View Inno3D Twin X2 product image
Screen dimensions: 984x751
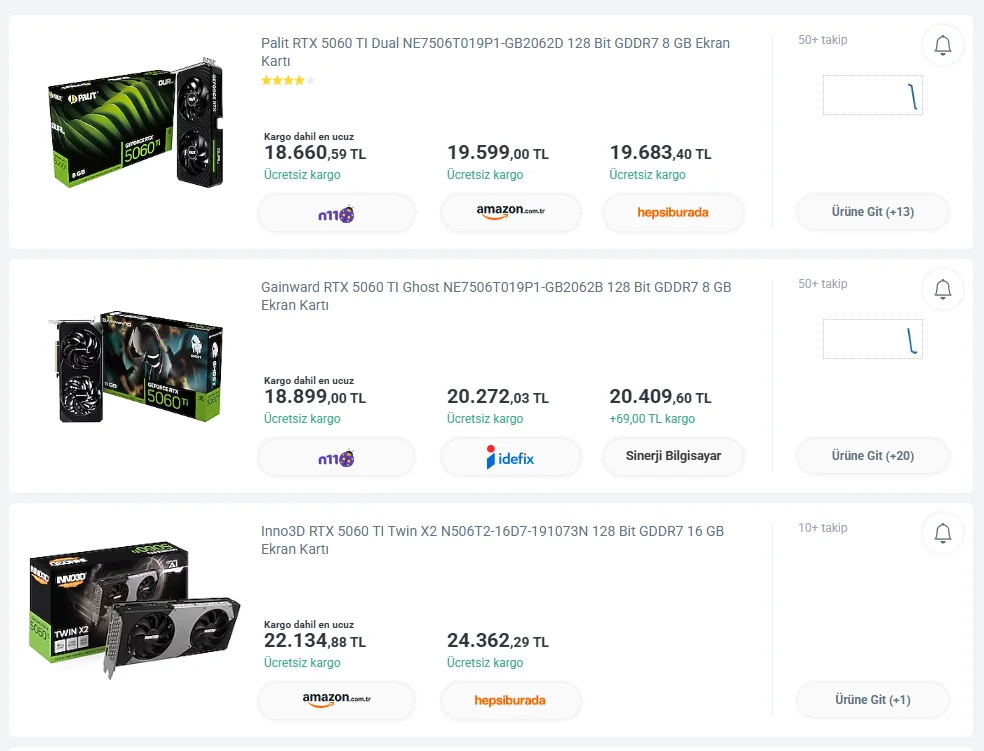click(x=135, y=607)
